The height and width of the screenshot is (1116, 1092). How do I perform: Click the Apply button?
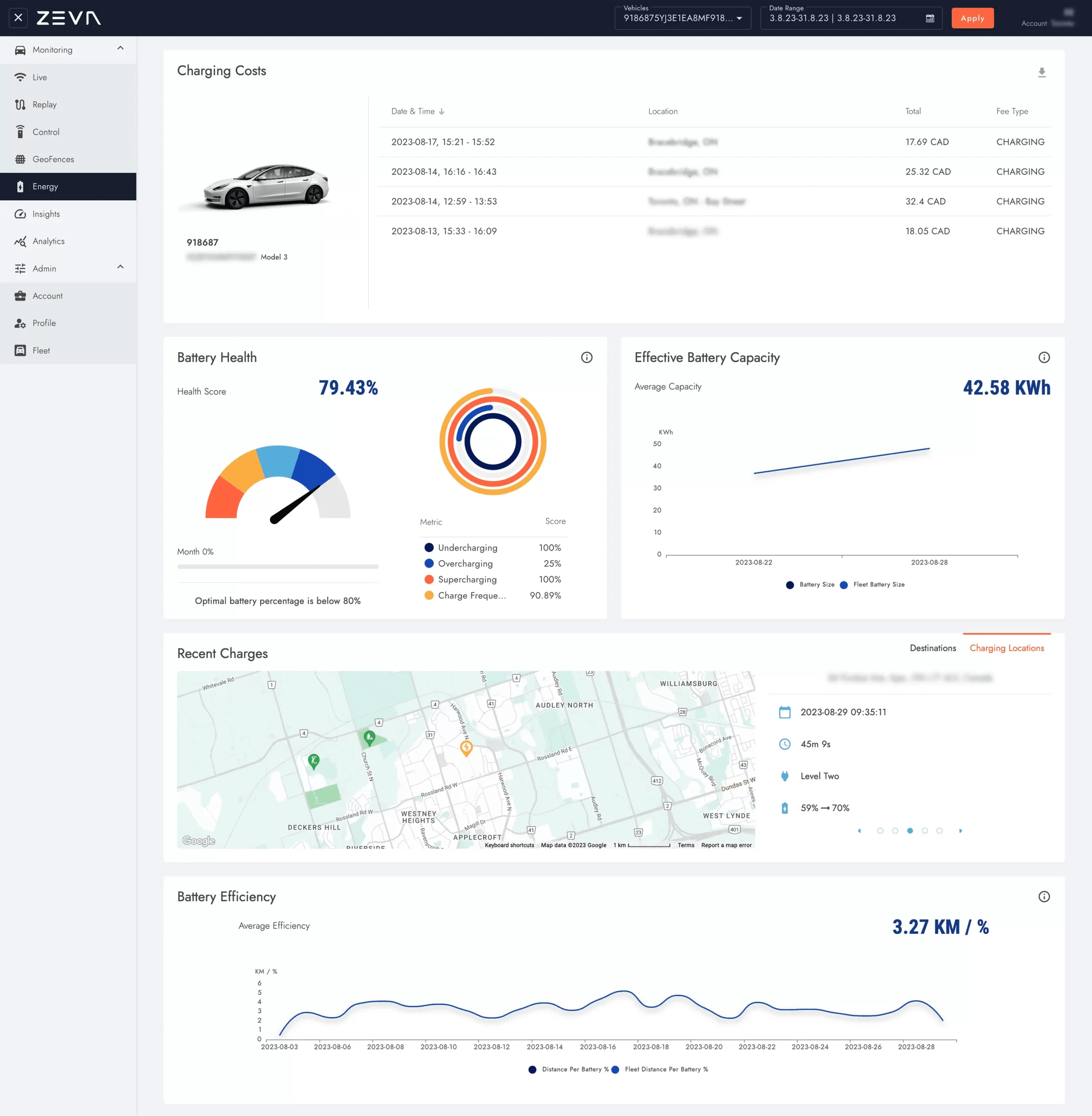click(972, 18)
